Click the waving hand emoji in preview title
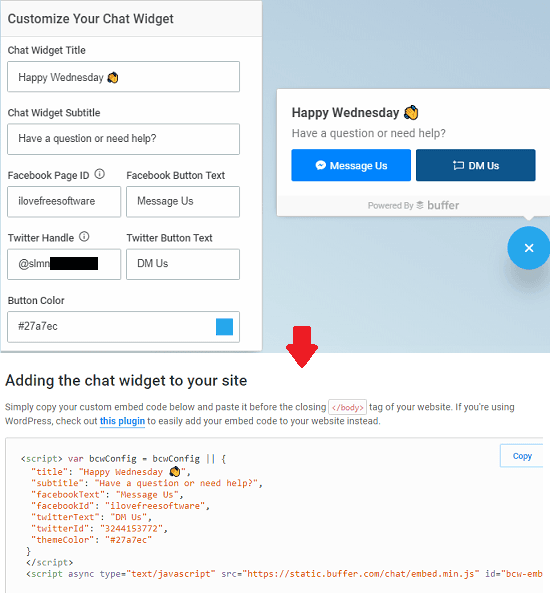 [x=411, y=113]
